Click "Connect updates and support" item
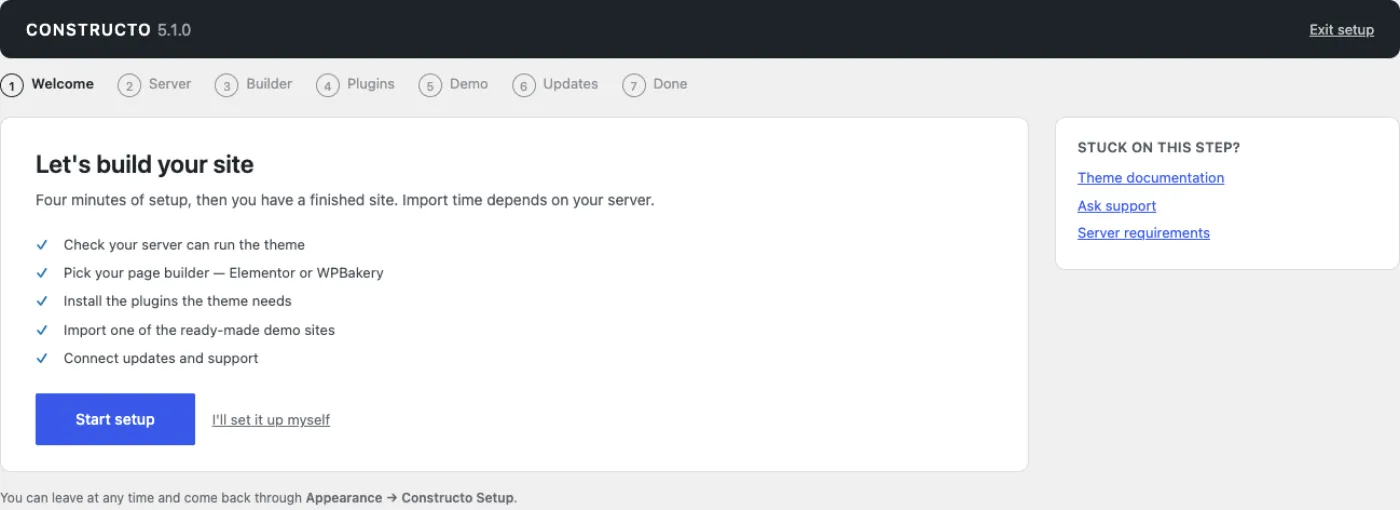 pos(161,358)
